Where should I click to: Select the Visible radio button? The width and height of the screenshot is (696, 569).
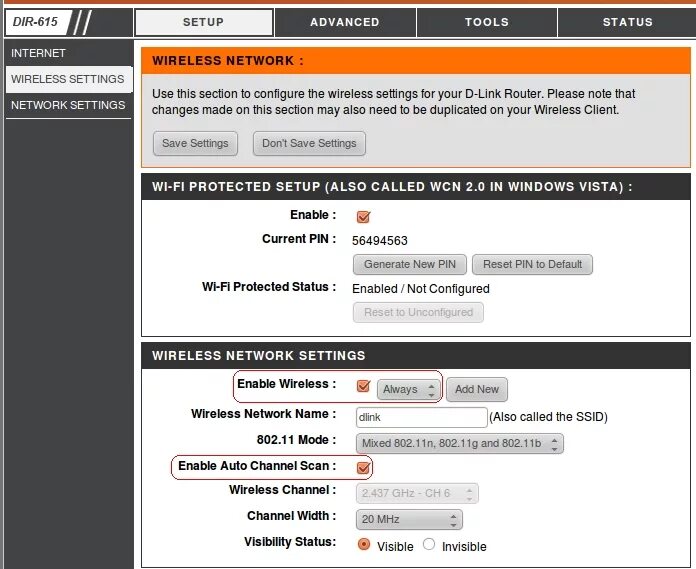(364, 544)
